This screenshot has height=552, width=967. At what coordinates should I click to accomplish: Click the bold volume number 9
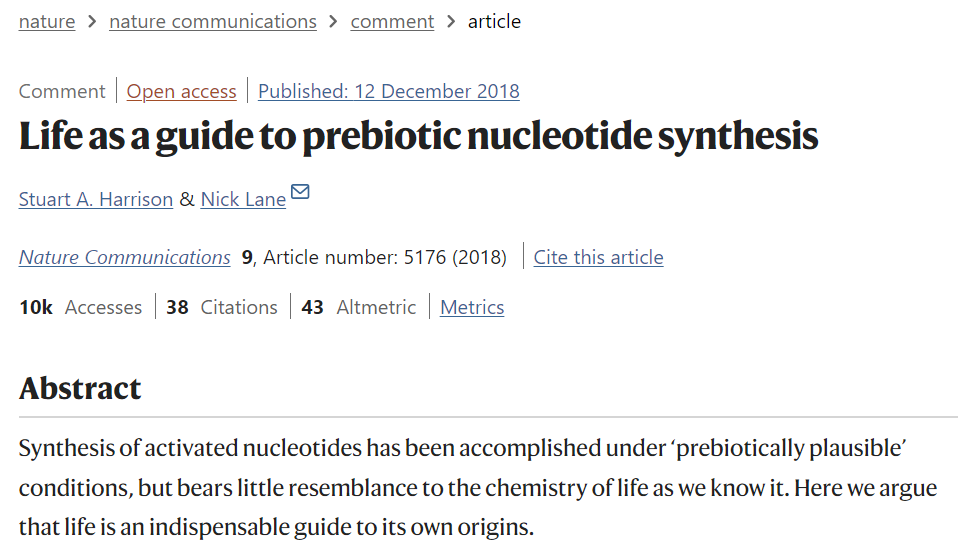click(247, 257)
